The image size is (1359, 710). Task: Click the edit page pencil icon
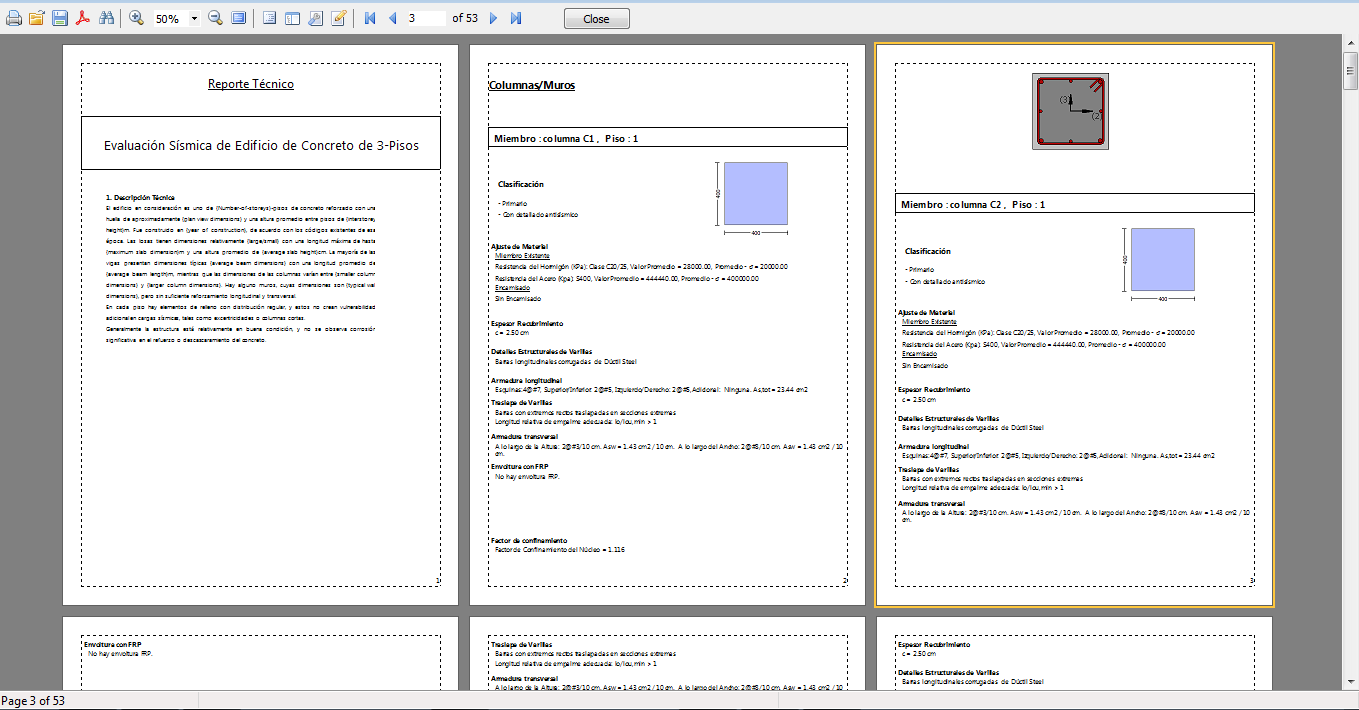coord(339,18)
